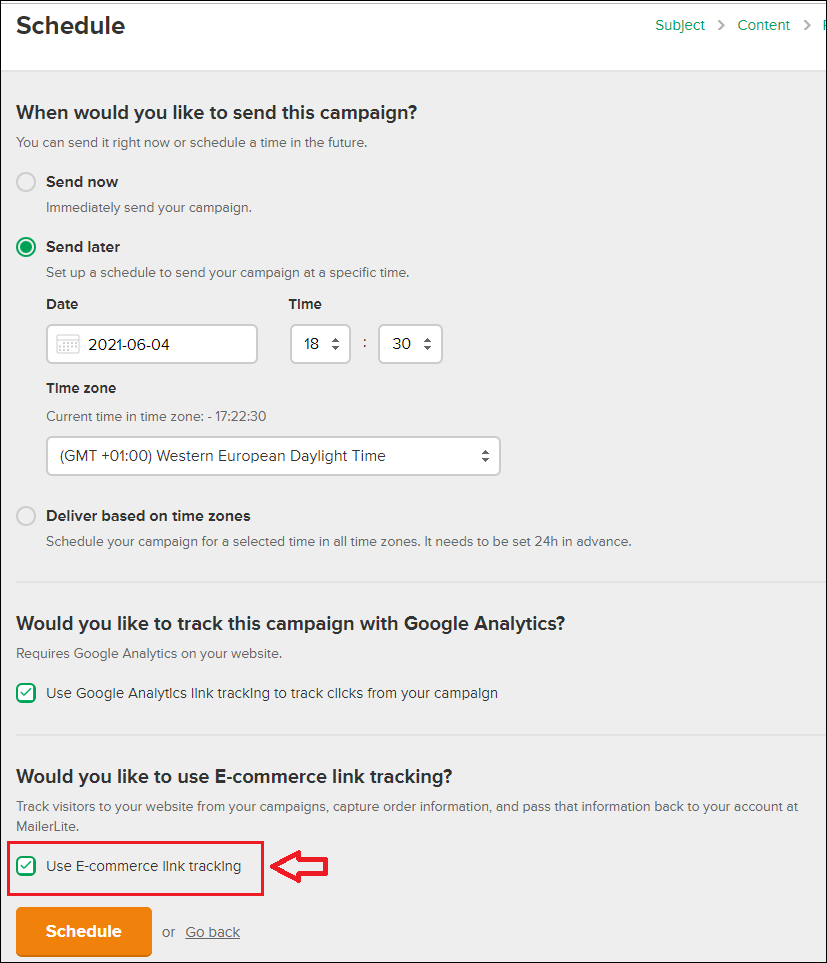Choose Deliver based on time zones option
Viewport: 827px width, 963px height.
(x=26, y=516)
